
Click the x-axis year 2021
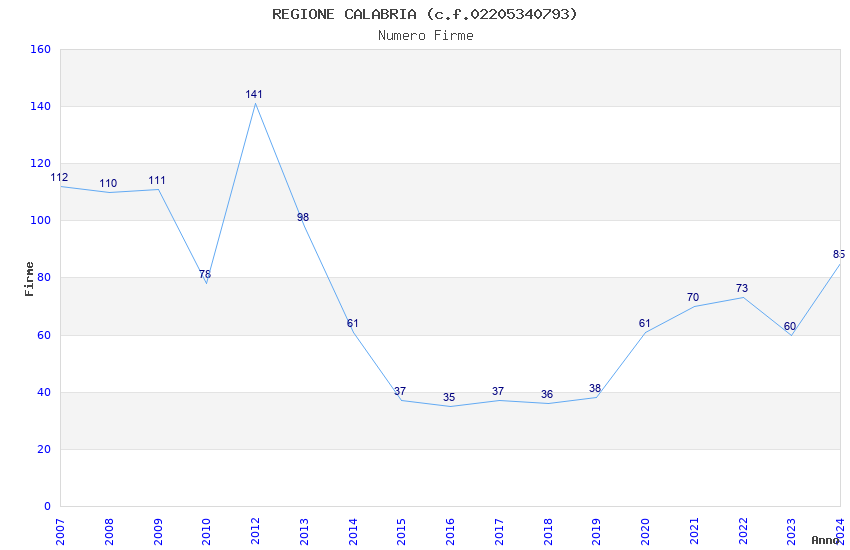[x=694, y=532]
